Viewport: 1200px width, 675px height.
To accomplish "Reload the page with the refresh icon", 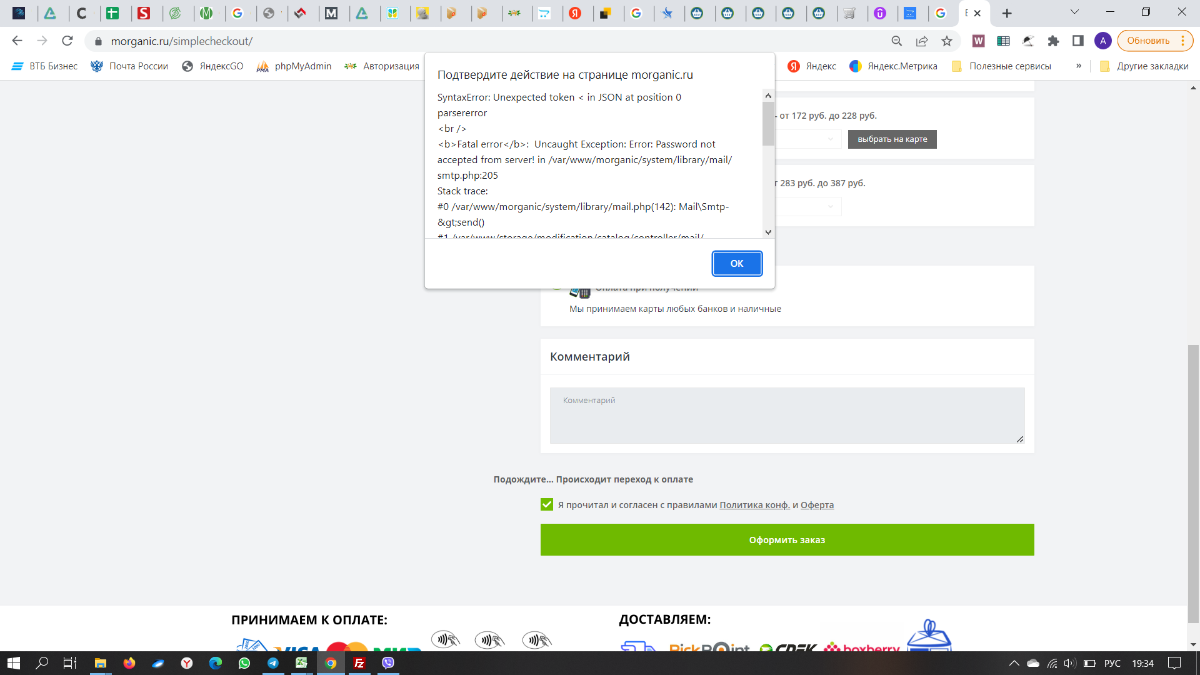I will click(67, 41).
